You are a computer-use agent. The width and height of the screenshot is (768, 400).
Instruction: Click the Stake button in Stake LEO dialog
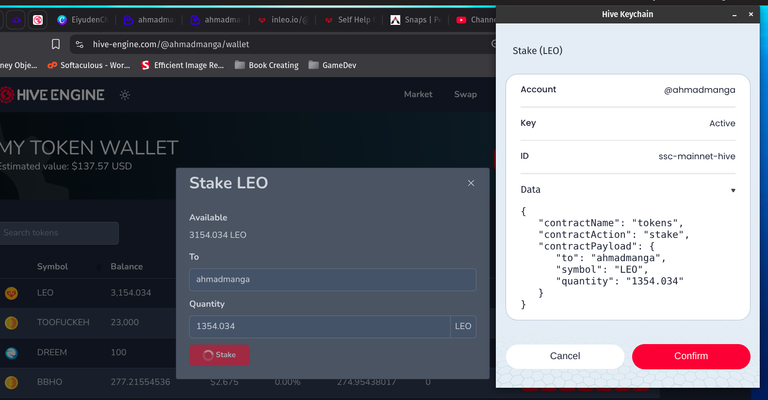point(219,355)
